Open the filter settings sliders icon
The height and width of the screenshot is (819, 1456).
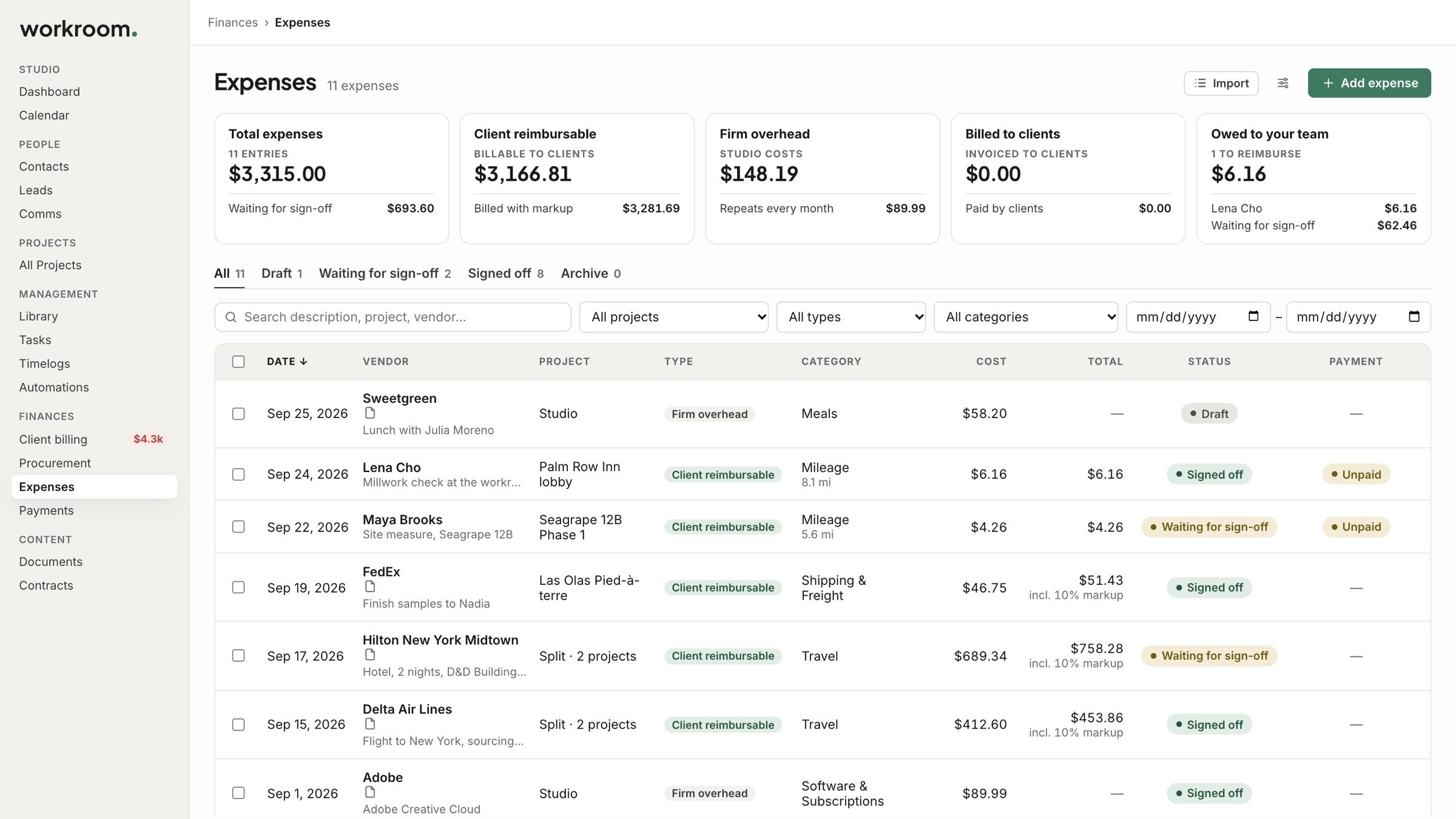click(x=1282, y=83)
